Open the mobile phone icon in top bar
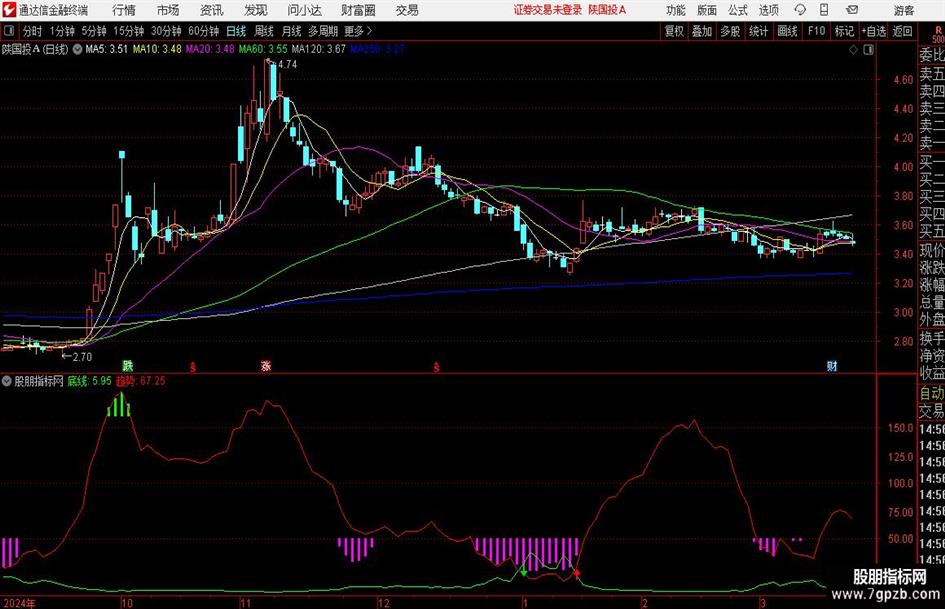Image resolution: width=945 pixels, height=609 pixels. 824,10
